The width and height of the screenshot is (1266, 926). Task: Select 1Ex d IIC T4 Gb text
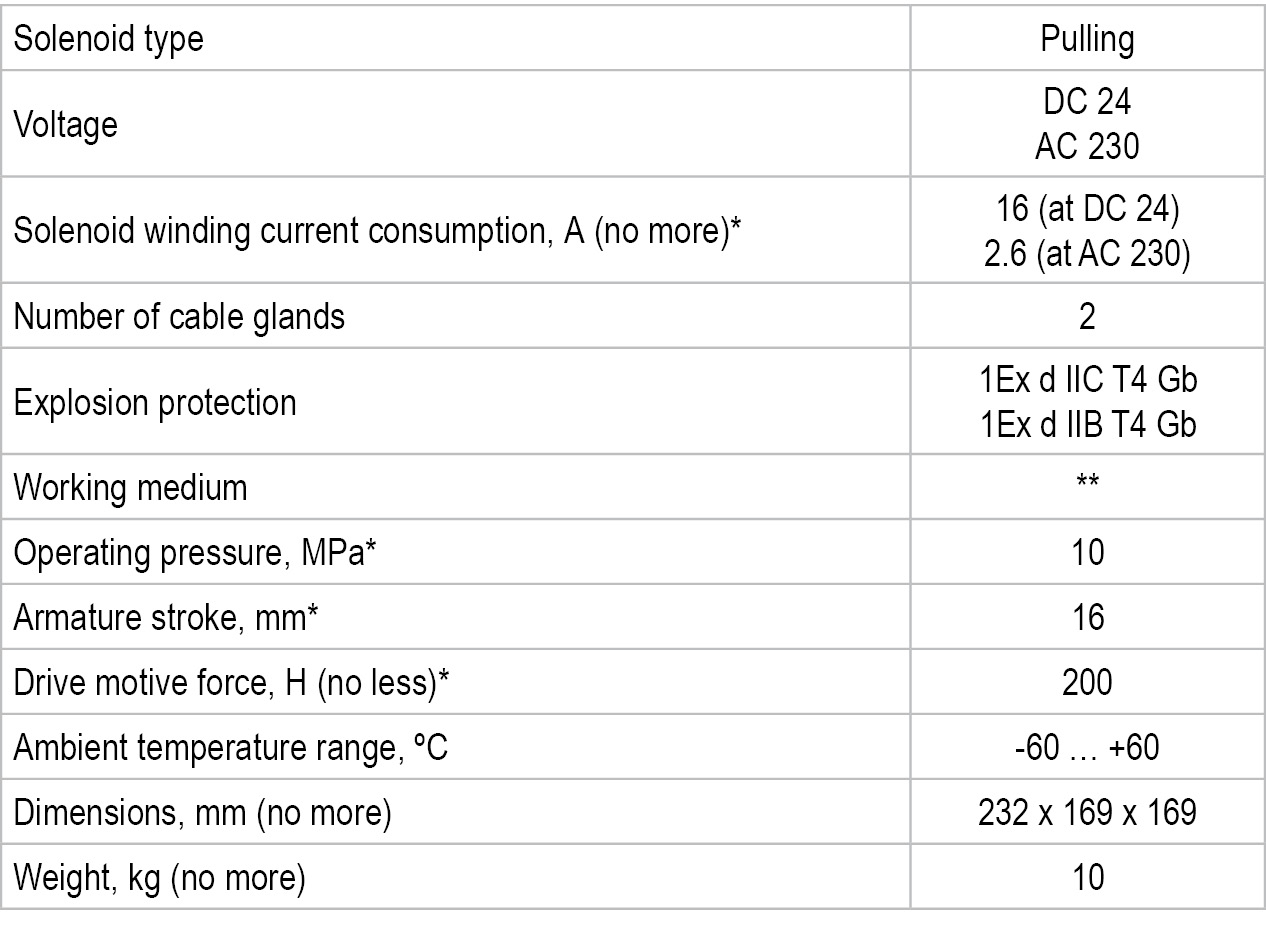coord(1087,382)
